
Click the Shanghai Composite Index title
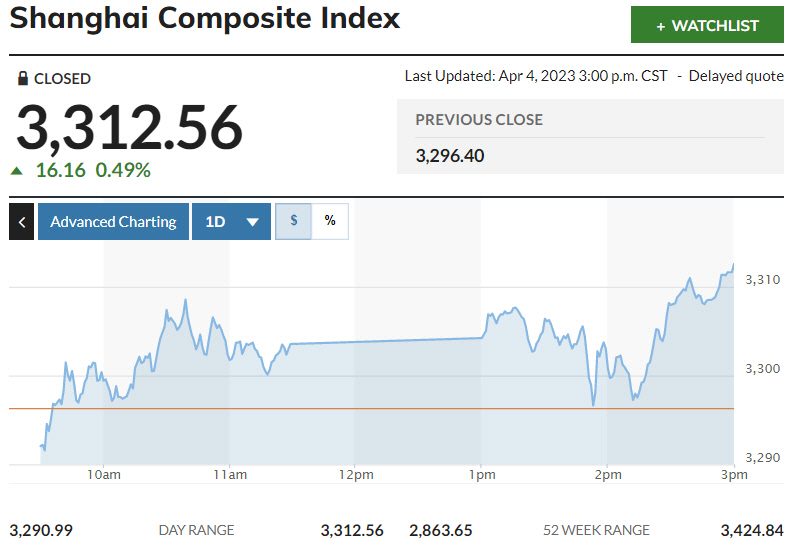point(205,18)
